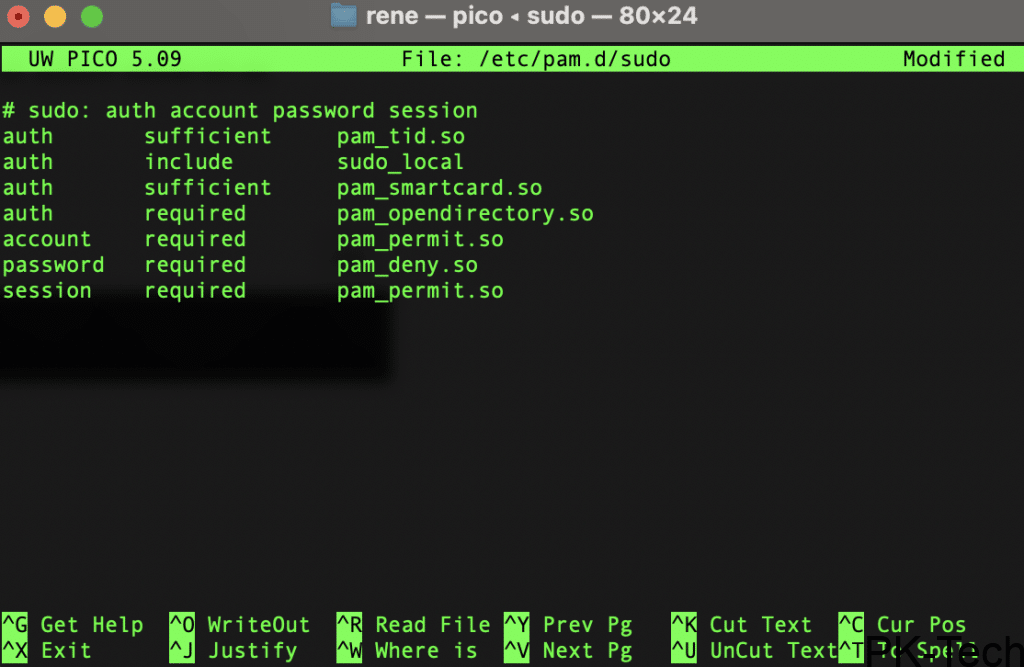The width and height of the screenshot is (1024, 667).
Task: Click the ^U UnCut Text command
Action: point(755,651)
